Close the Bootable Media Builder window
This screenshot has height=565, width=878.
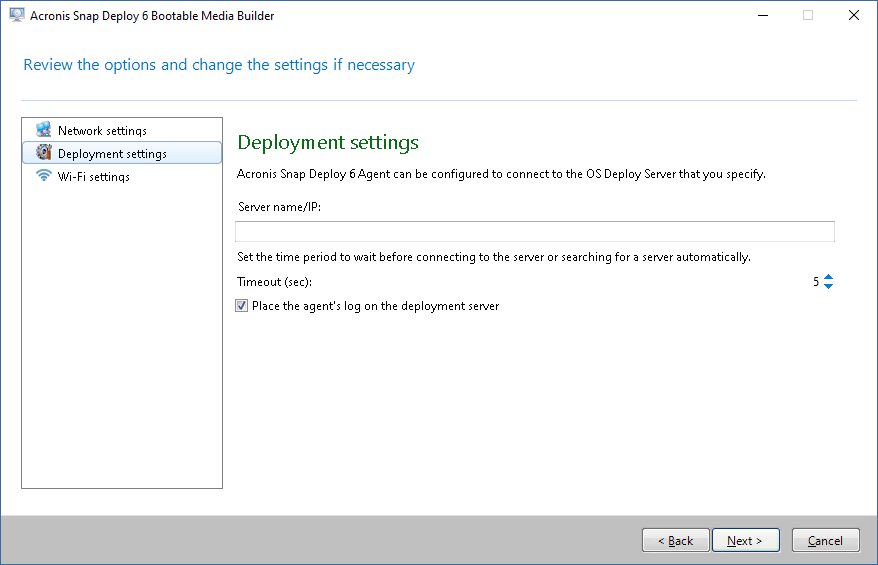[853, 16]
